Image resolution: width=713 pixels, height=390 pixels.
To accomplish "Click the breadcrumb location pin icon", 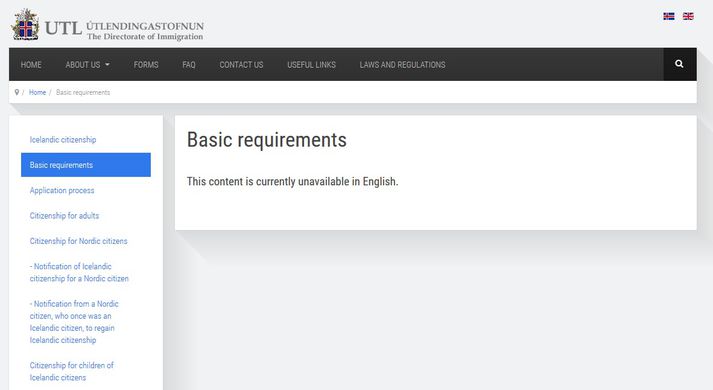I will coord(17,92).
